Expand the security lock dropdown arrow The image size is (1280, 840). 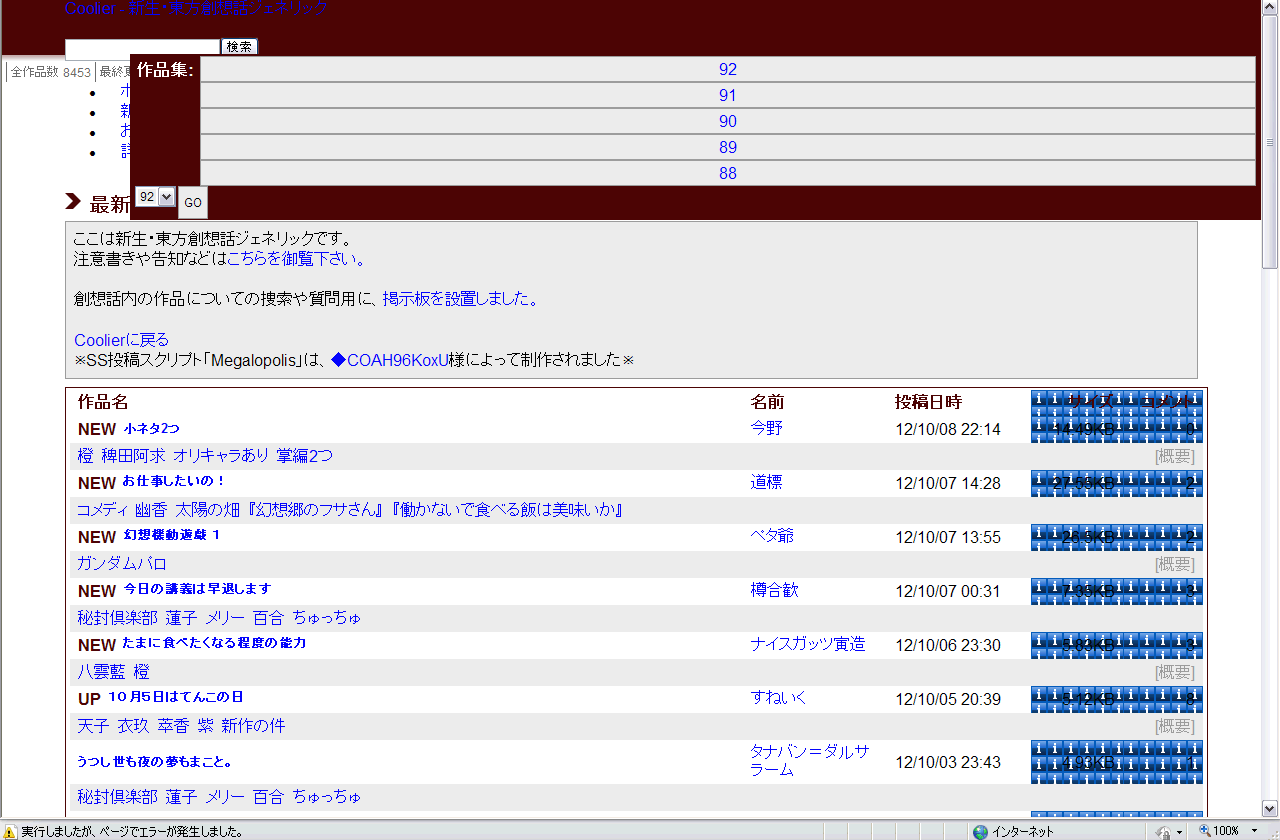1179,832
